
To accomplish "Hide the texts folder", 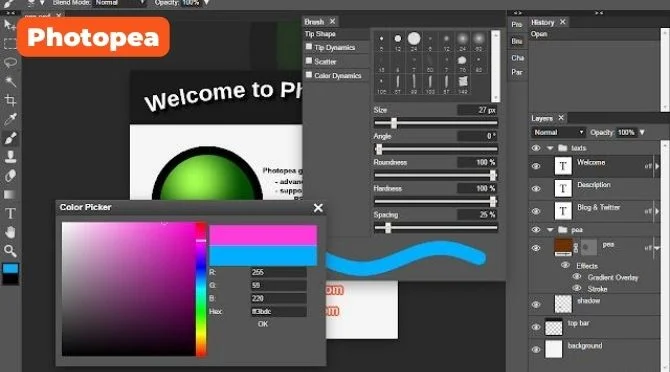I will tap(536, 148).
